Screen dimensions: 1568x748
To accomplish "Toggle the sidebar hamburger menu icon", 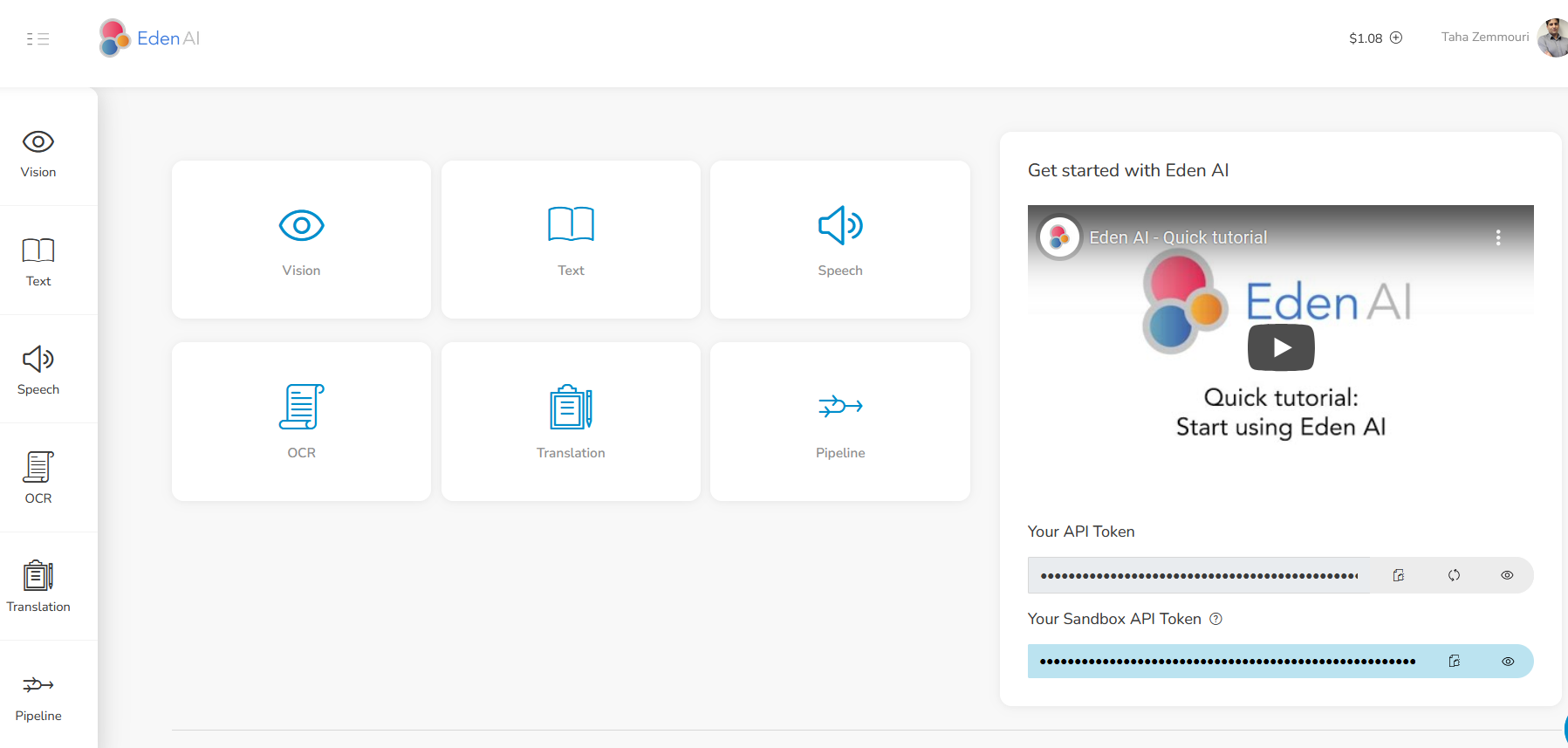I will click(38, 38).
